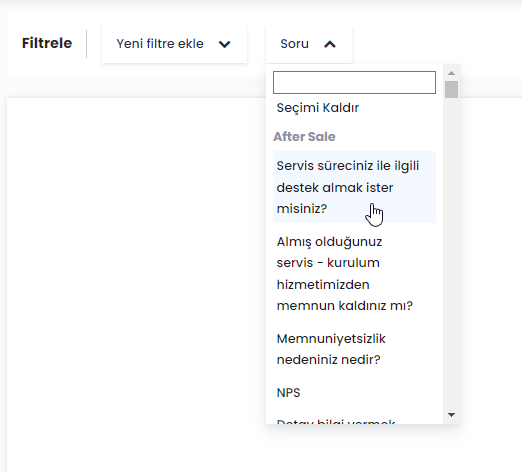Click the After Sale group header
This screenshot has width=522, height=472.
point(304,137)
